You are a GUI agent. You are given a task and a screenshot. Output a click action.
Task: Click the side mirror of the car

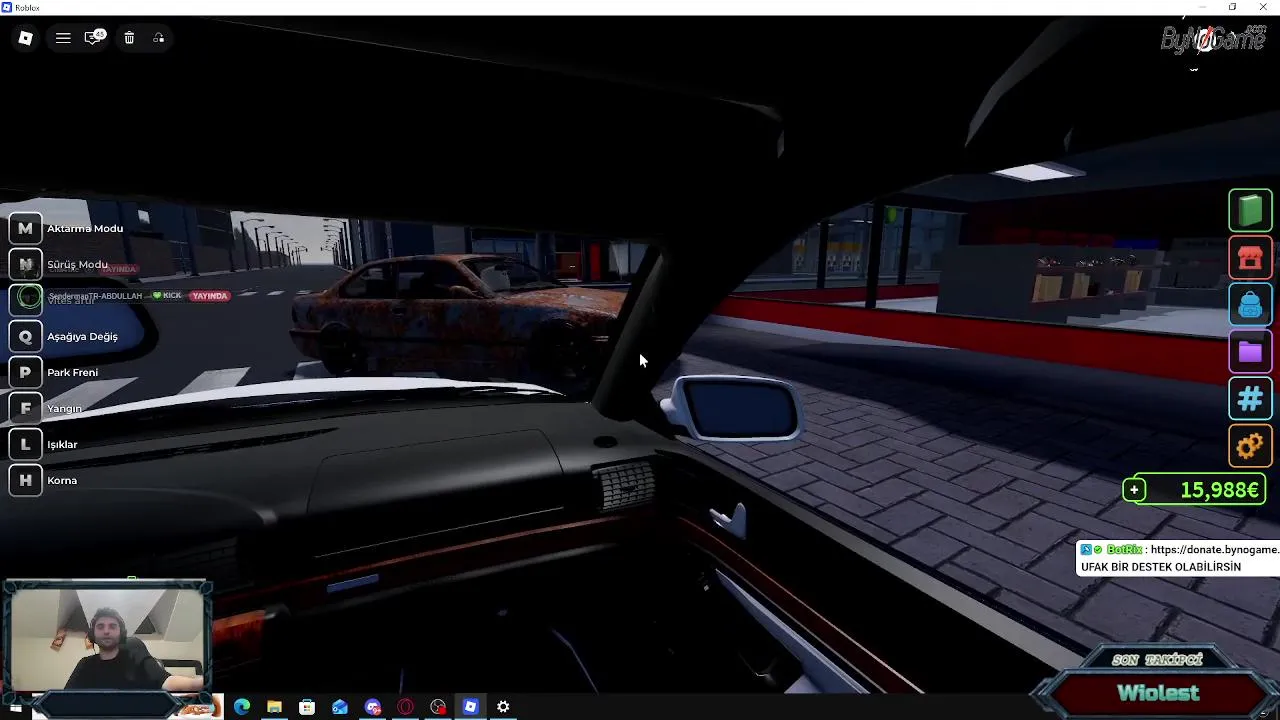(733, 408)
